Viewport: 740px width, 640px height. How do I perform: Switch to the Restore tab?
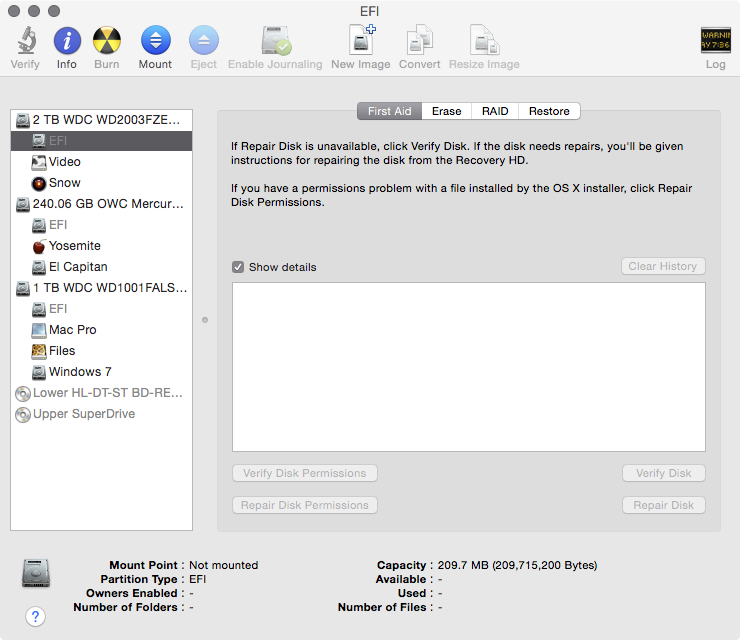(x=549, y=111)
